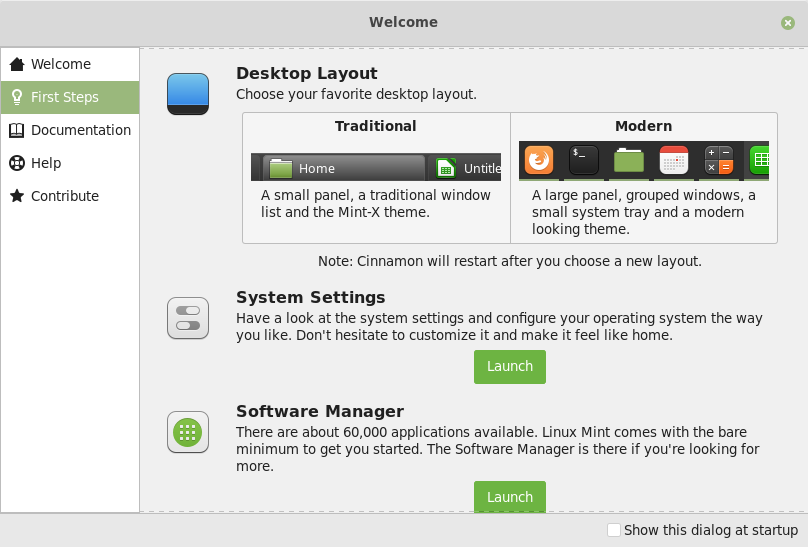The width and height of the screenshot is (808, 547).
Task: Enable Show this dialog at startup
Action: pos(614,530)
